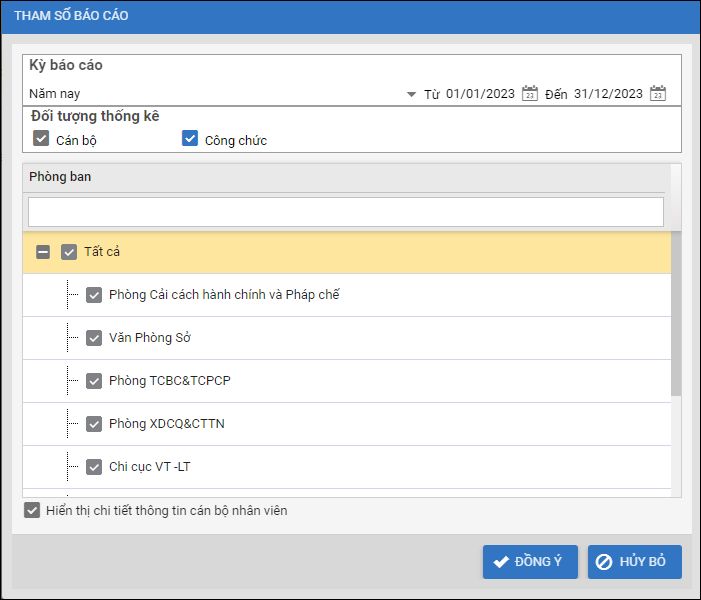Uncheck the 'Chi cục VT -LT' checkbox
The image size is (701, 600).
pyautogui.click(x=94, y=467)
